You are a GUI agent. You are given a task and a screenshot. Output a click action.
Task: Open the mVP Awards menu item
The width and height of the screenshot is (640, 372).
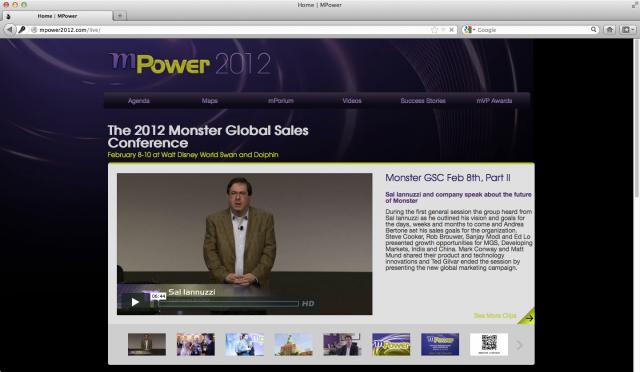pos(494,100)
